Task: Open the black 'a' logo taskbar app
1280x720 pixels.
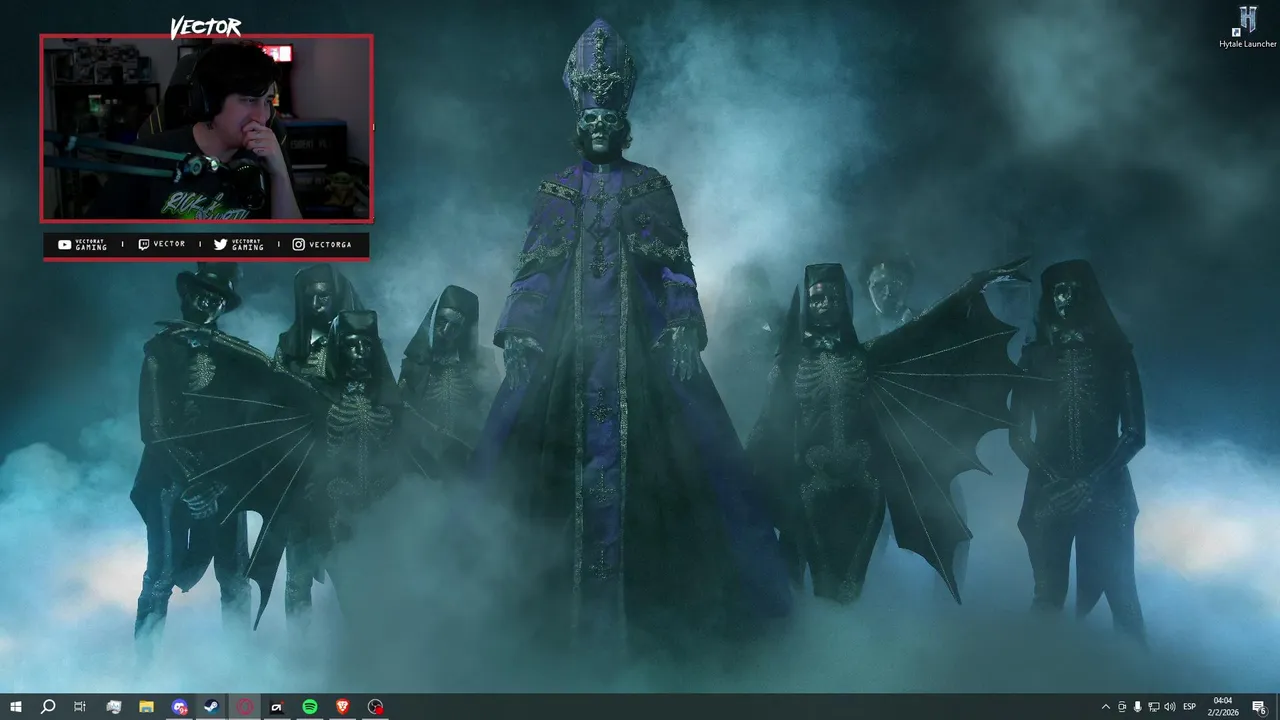Action: pos(277,707)
